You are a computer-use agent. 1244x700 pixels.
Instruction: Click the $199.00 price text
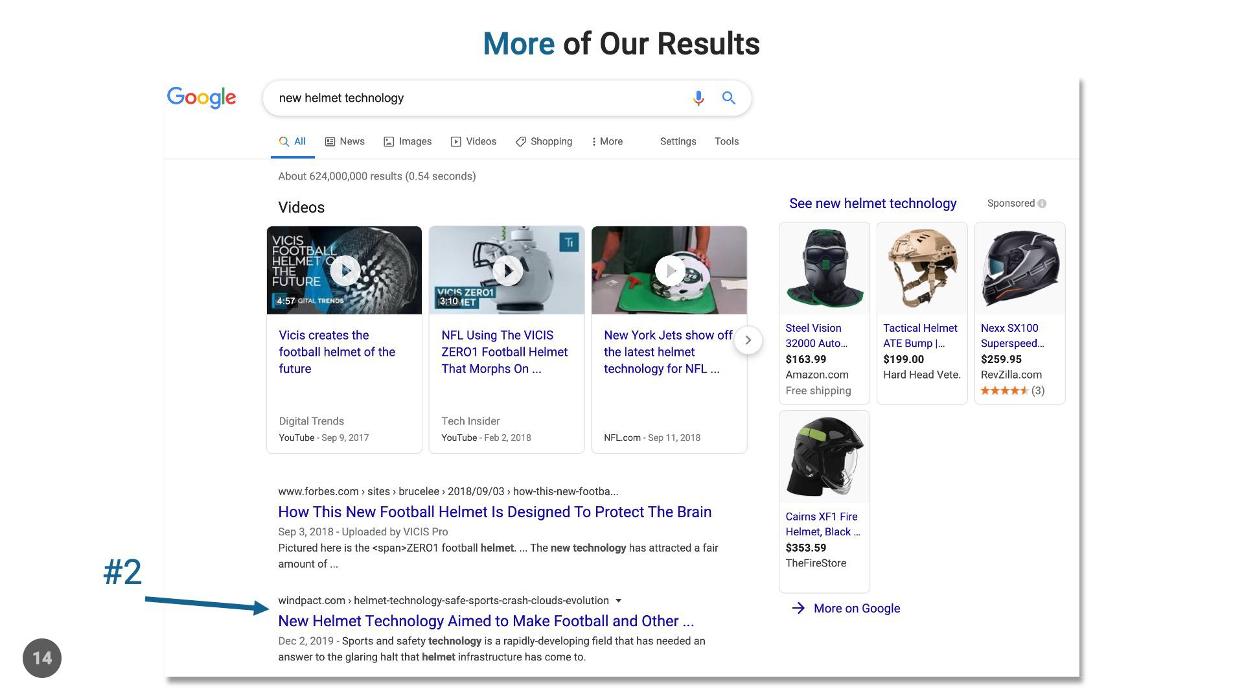coord(904,359)
